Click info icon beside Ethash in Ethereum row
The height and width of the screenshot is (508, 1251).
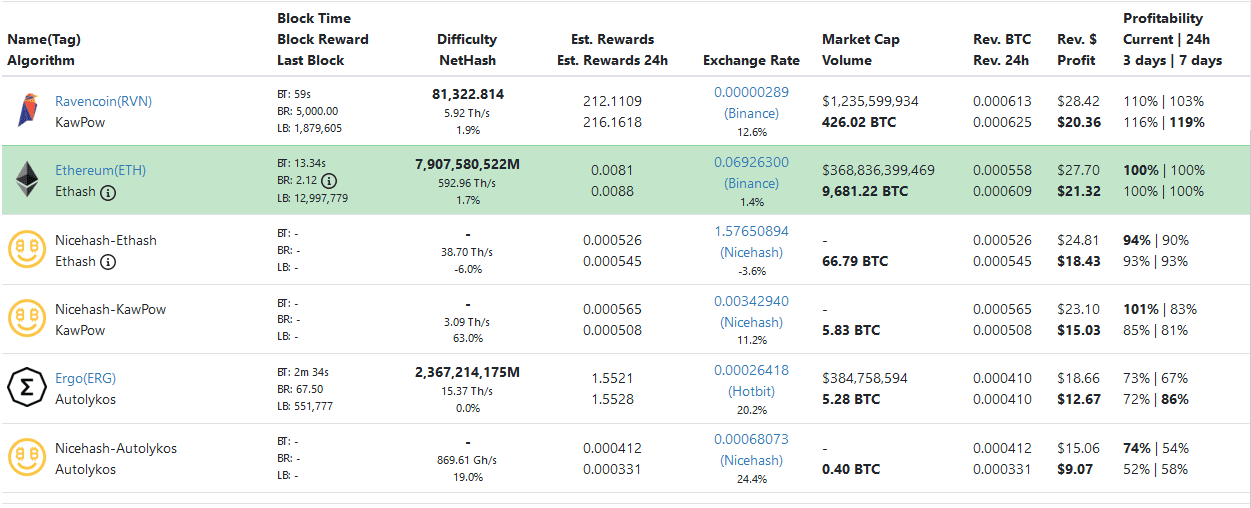tap(108, 192)
